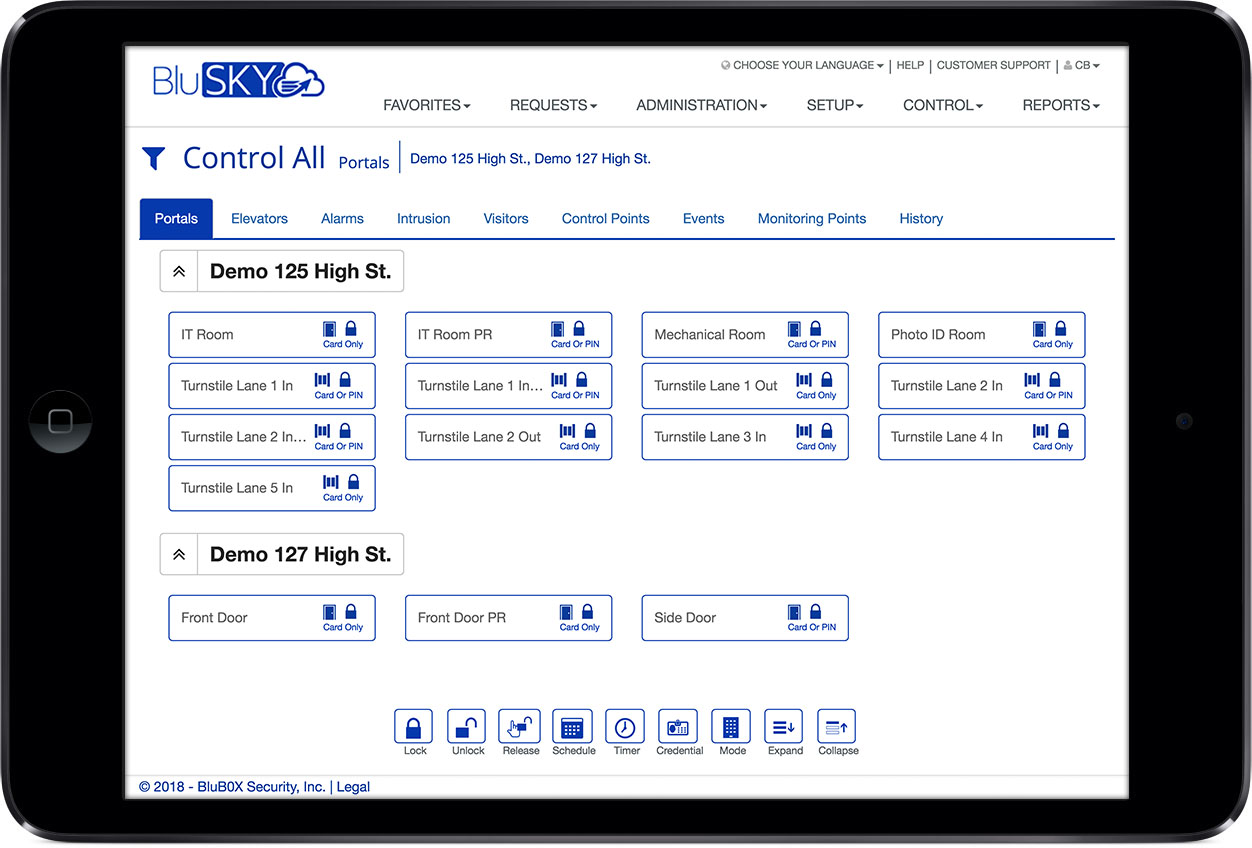Open the Monitoring Points tab

[811, 218]
